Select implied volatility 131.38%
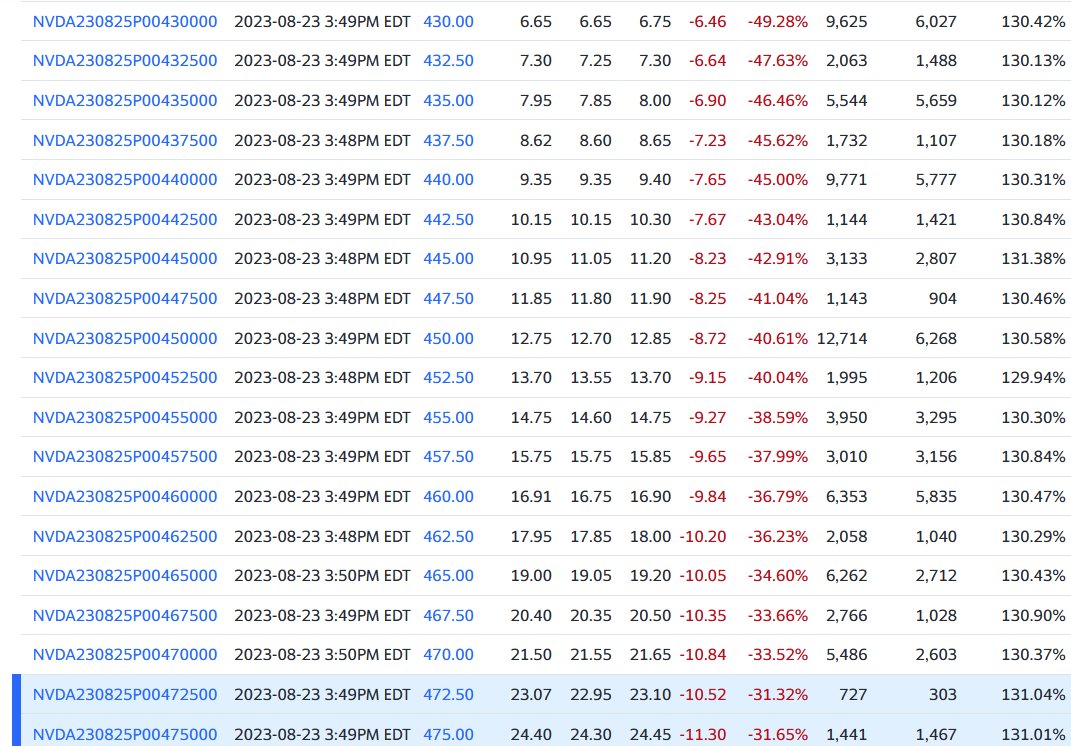Viewport: 1071px width, 746px height. pyautogui.click(x=1033, y=259)
